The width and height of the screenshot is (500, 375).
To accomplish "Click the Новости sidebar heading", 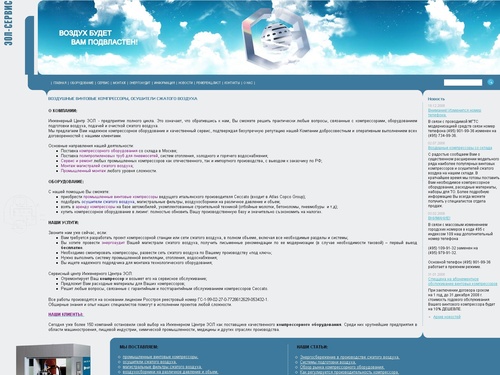I will [x=436, y=99].
